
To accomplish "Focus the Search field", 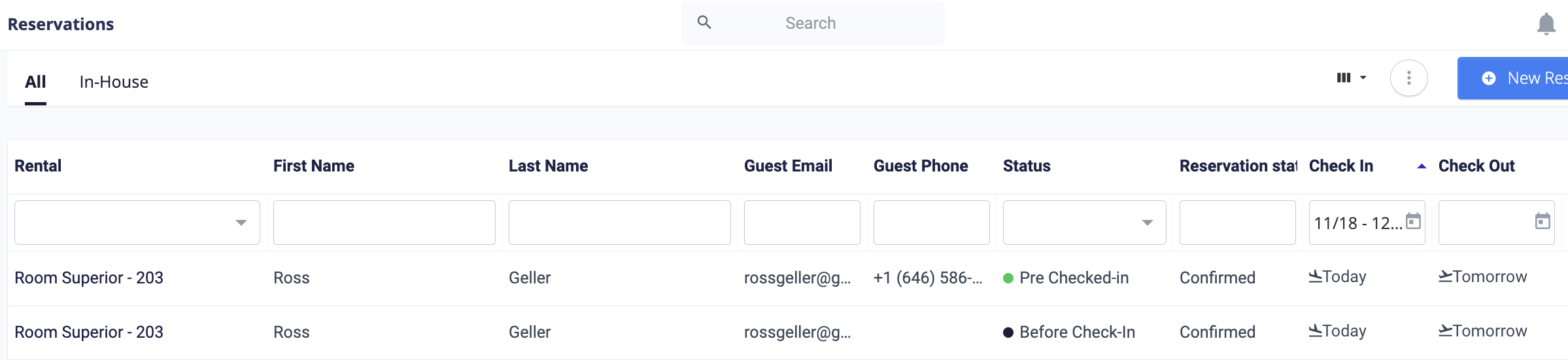I will (x=813, y=23).
